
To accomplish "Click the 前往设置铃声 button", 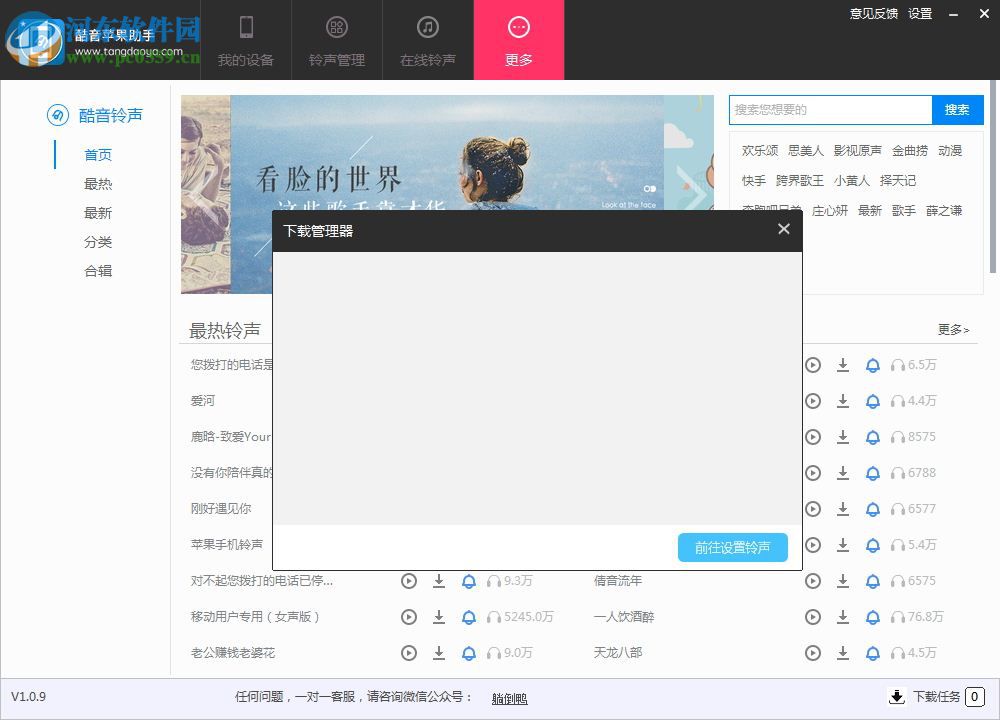I will coord(733,547).
